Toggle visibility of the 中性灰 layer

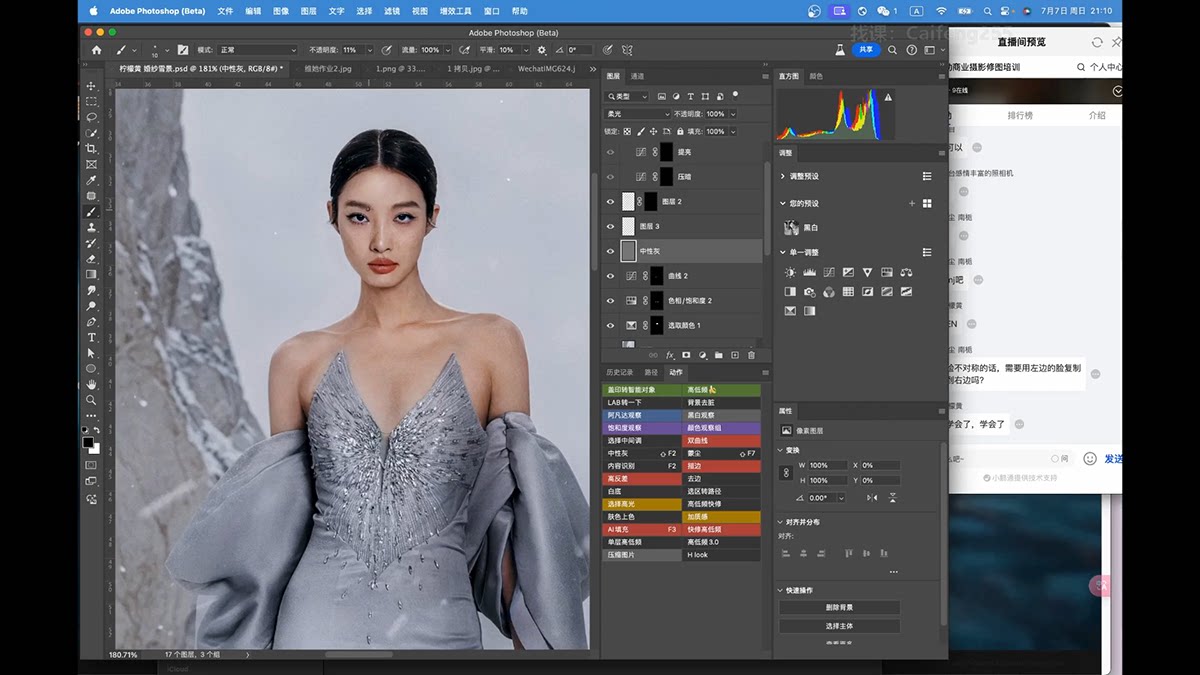(610, 251)
